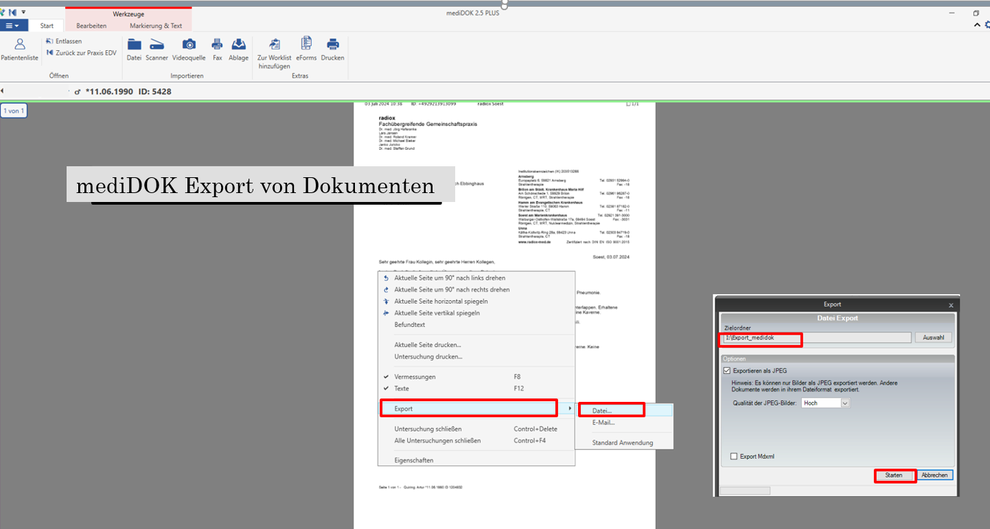Import from Scanner icon
This screenshot has height=529, width=990.
[157, 49]
